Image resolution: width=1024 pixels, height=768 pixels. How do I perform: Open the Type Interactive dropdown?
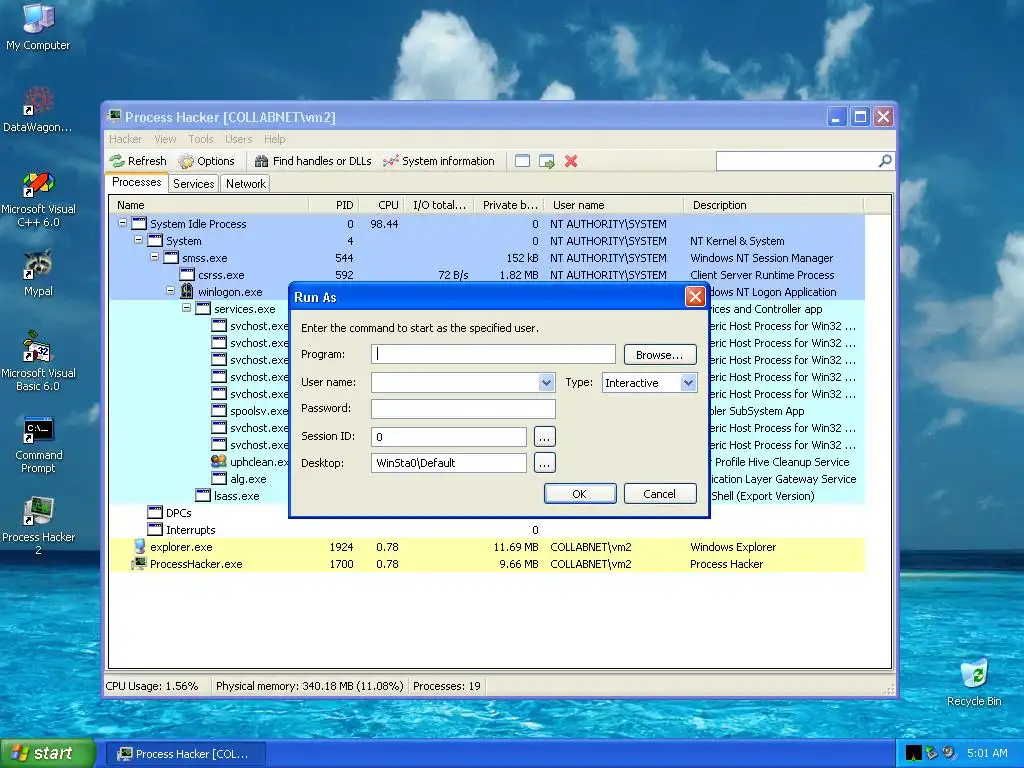point(688,383)
